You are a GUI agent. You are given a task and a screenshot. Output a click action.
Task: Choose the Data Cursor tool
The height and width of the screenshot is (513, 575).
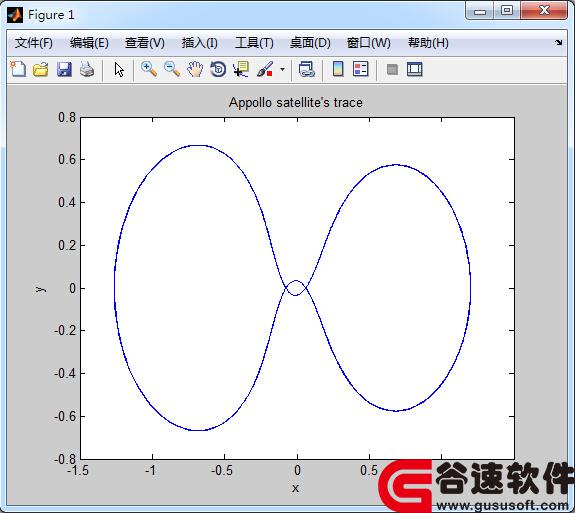pyautogui.click(x=241, y=69)
